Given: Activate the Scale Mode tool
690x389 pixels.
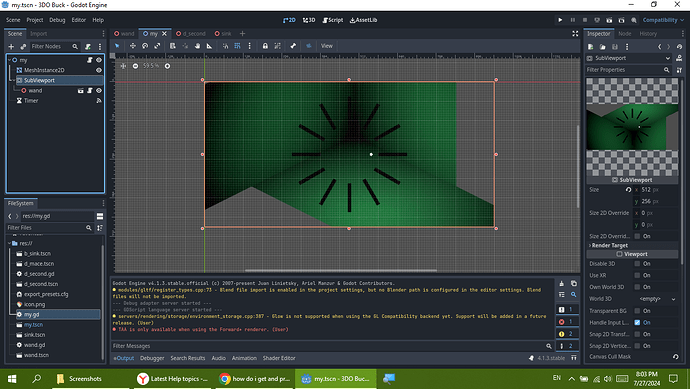Looking at the screenshot, I should [x=157, y=46].
